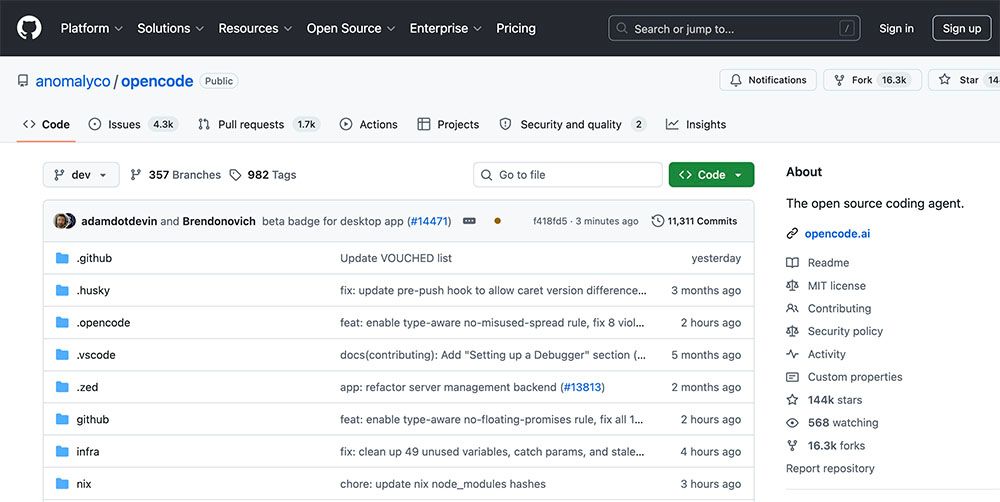
Task: Click the bell icon in Notifications
Action: pos(736,80)
